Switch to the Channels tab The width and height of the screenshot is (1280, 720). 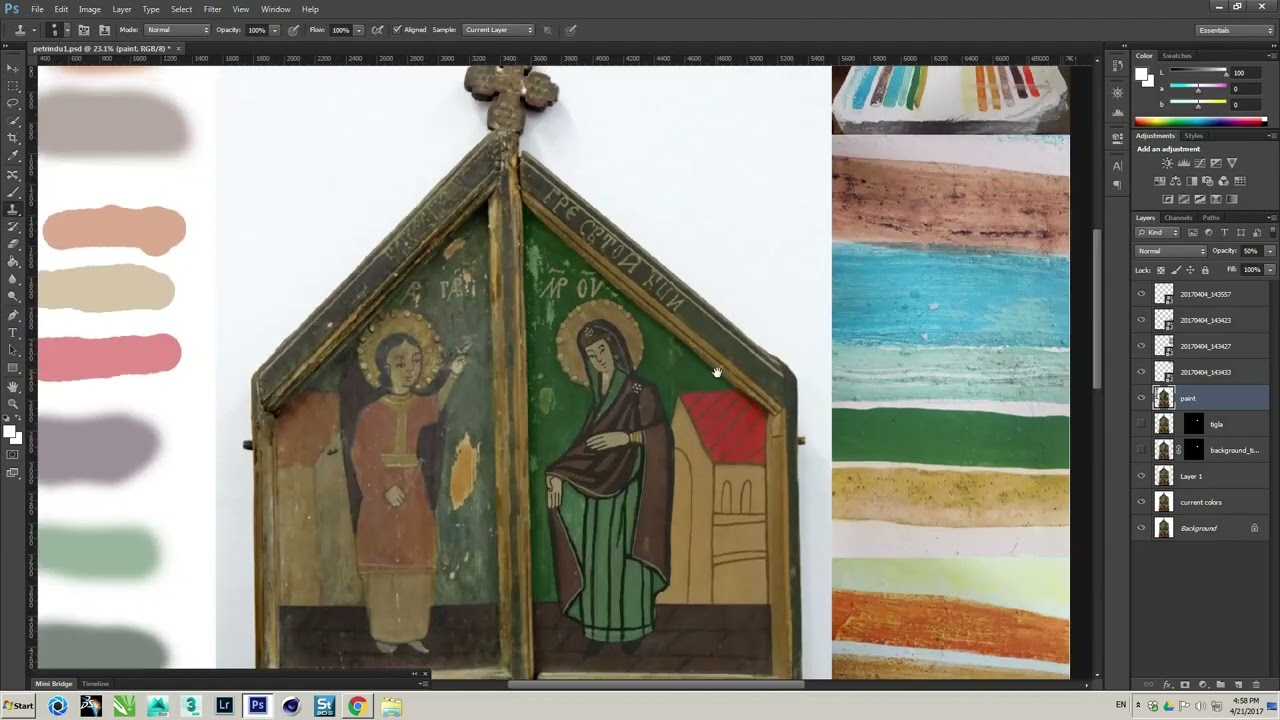point(1178,218)
